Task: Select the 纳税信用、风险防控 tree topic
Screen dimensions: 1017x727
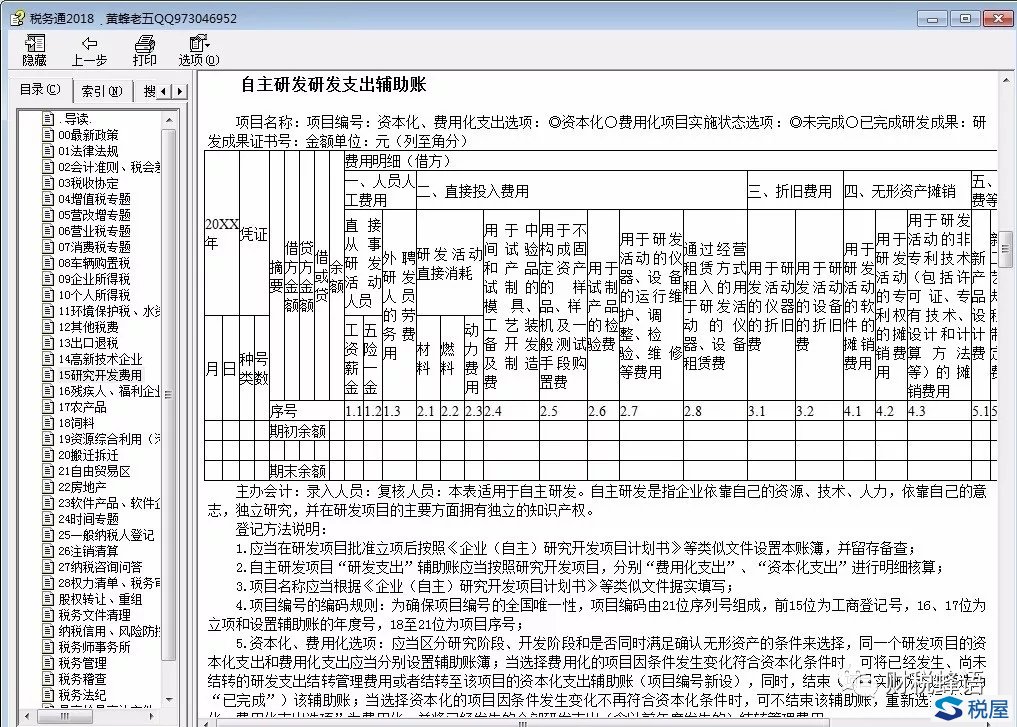Action: (109, 631)
